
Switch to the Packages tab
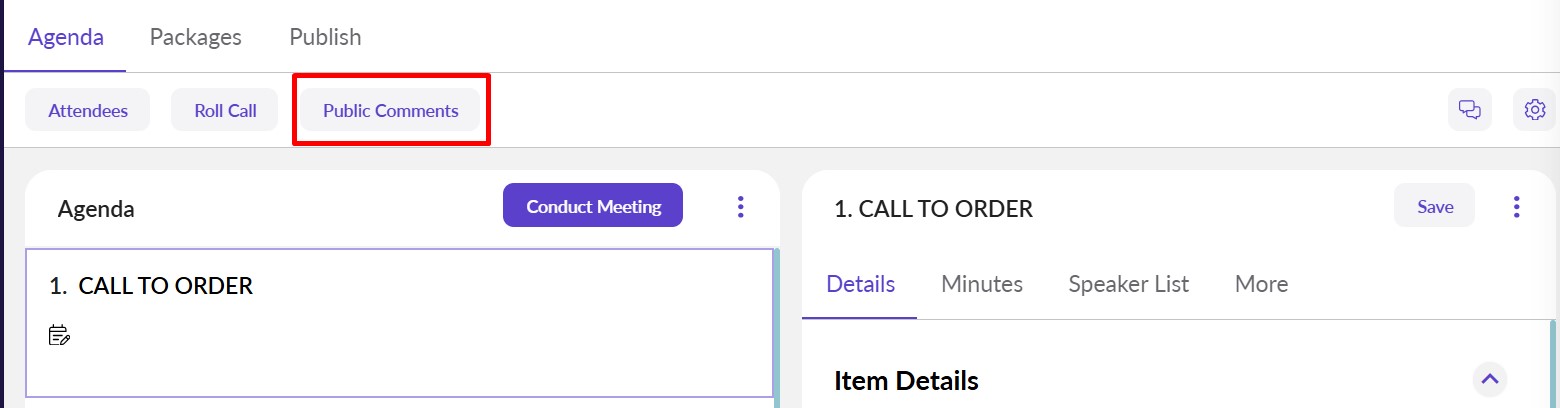pos(196,37)
